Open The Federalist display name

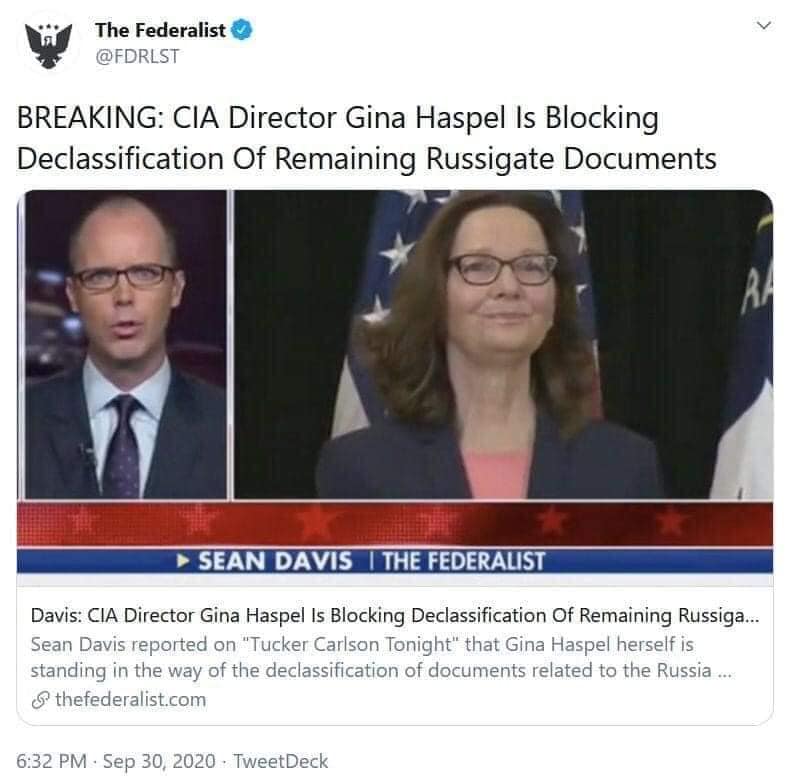160,30
